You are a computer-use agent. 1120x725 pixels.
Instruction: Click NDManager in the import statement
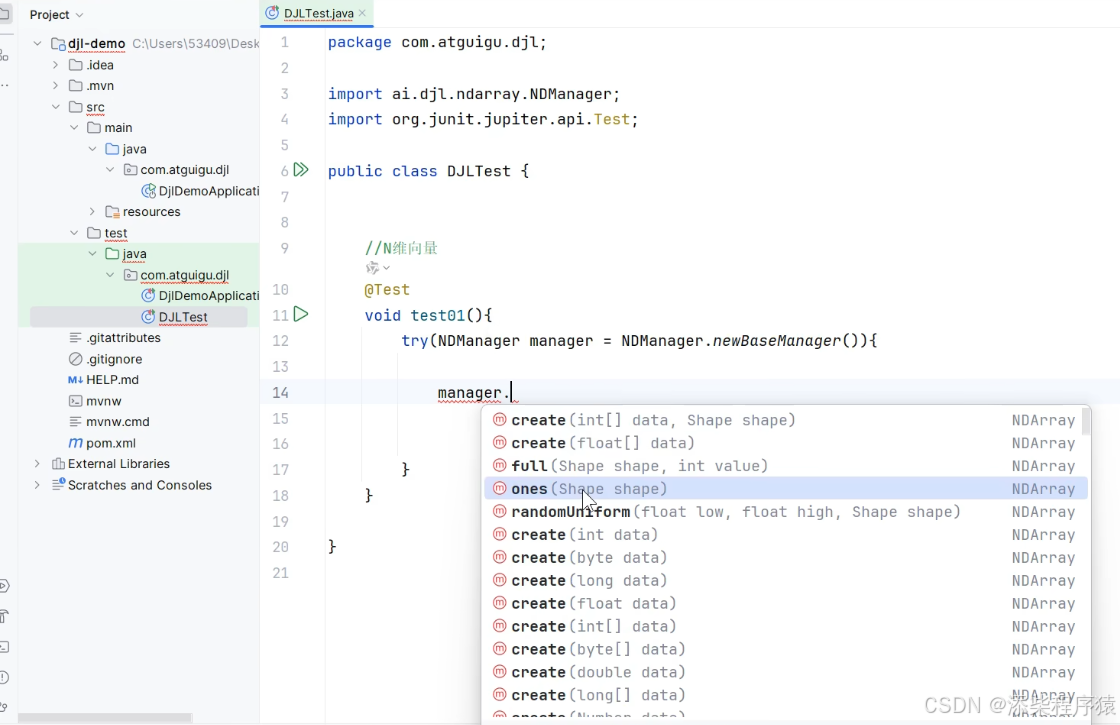570,94
